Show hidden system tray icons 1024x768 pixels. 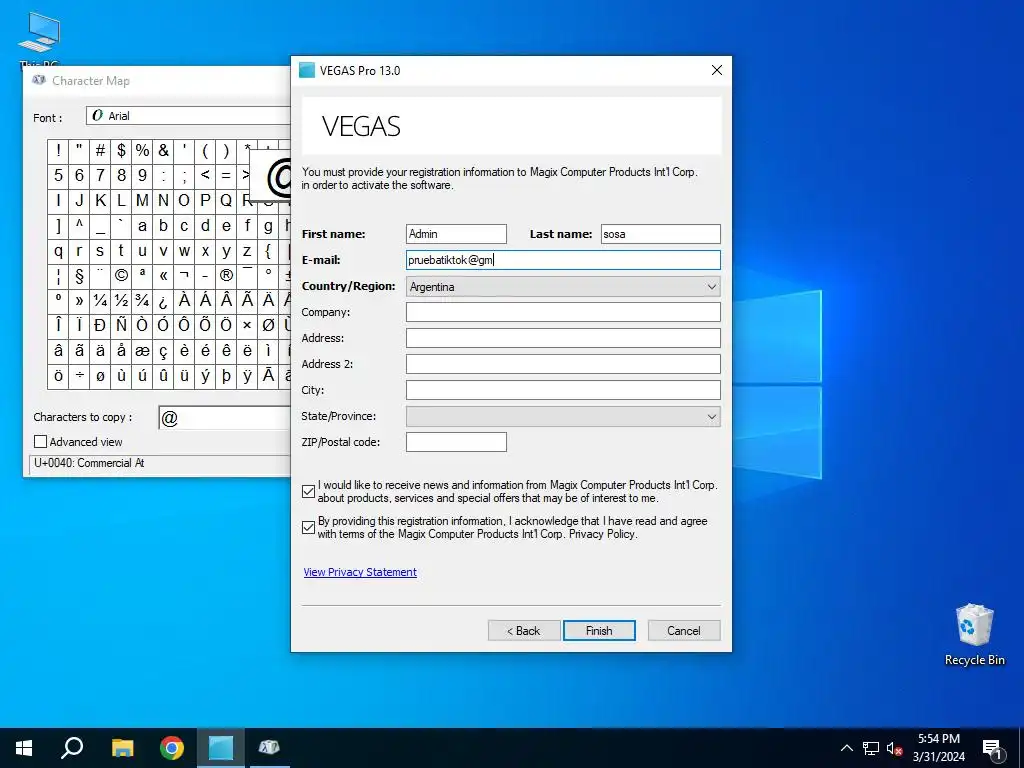[x=846, y=748]
